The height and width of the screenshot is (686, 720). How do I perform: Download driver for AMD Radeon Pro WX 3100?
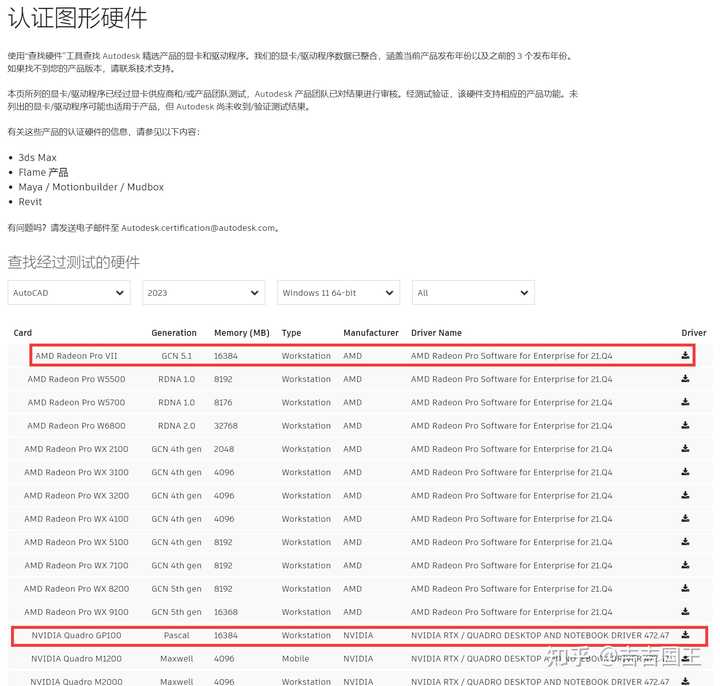coord(685,472)
